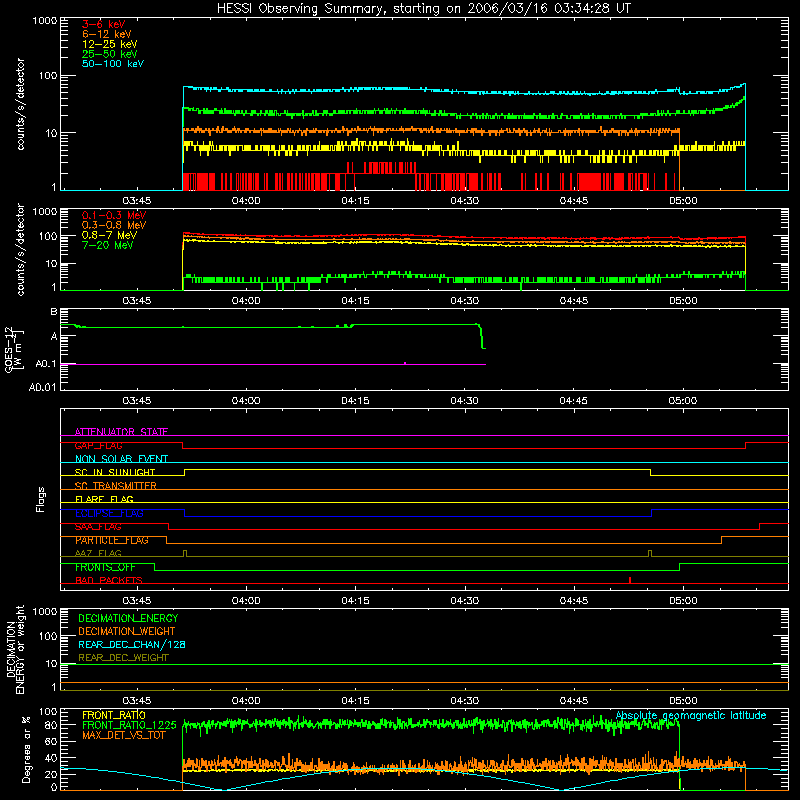The width and height of the screenshot is (800, 800).
Task: Click the 04:30 tick under the GOES-12 panel
Action: (x=464, y=401)
